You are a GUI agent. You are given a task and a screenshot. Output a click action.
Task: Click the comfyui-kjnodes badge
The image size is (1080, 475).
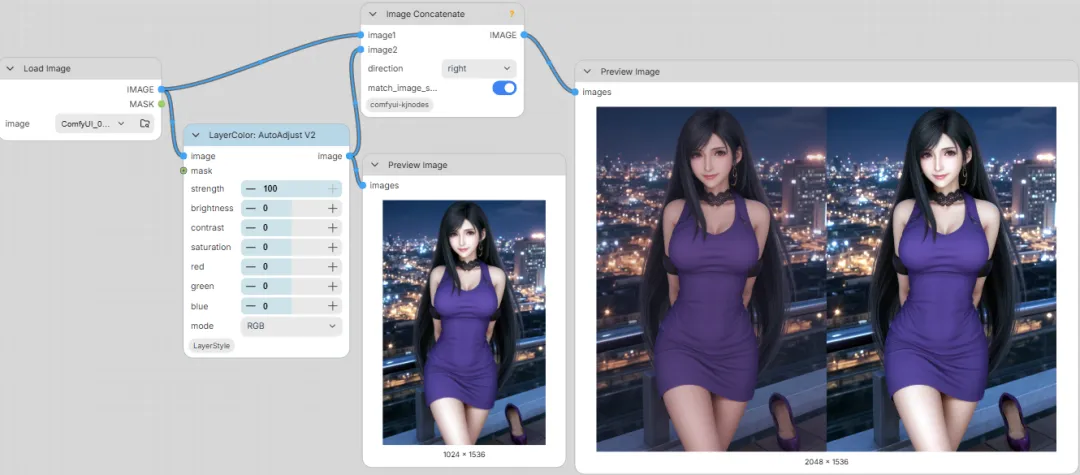point(399,105)
